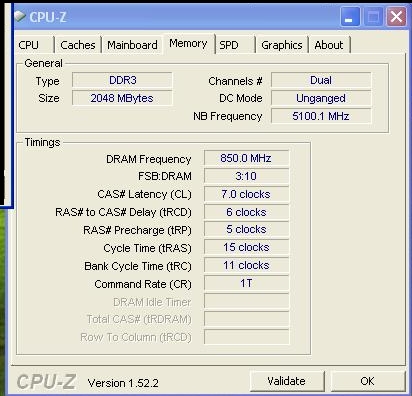Image resolution: width=412 pixels, height=396 pixels.
Task: Minimize the CPU-Z window
Action: coord(350,17)
